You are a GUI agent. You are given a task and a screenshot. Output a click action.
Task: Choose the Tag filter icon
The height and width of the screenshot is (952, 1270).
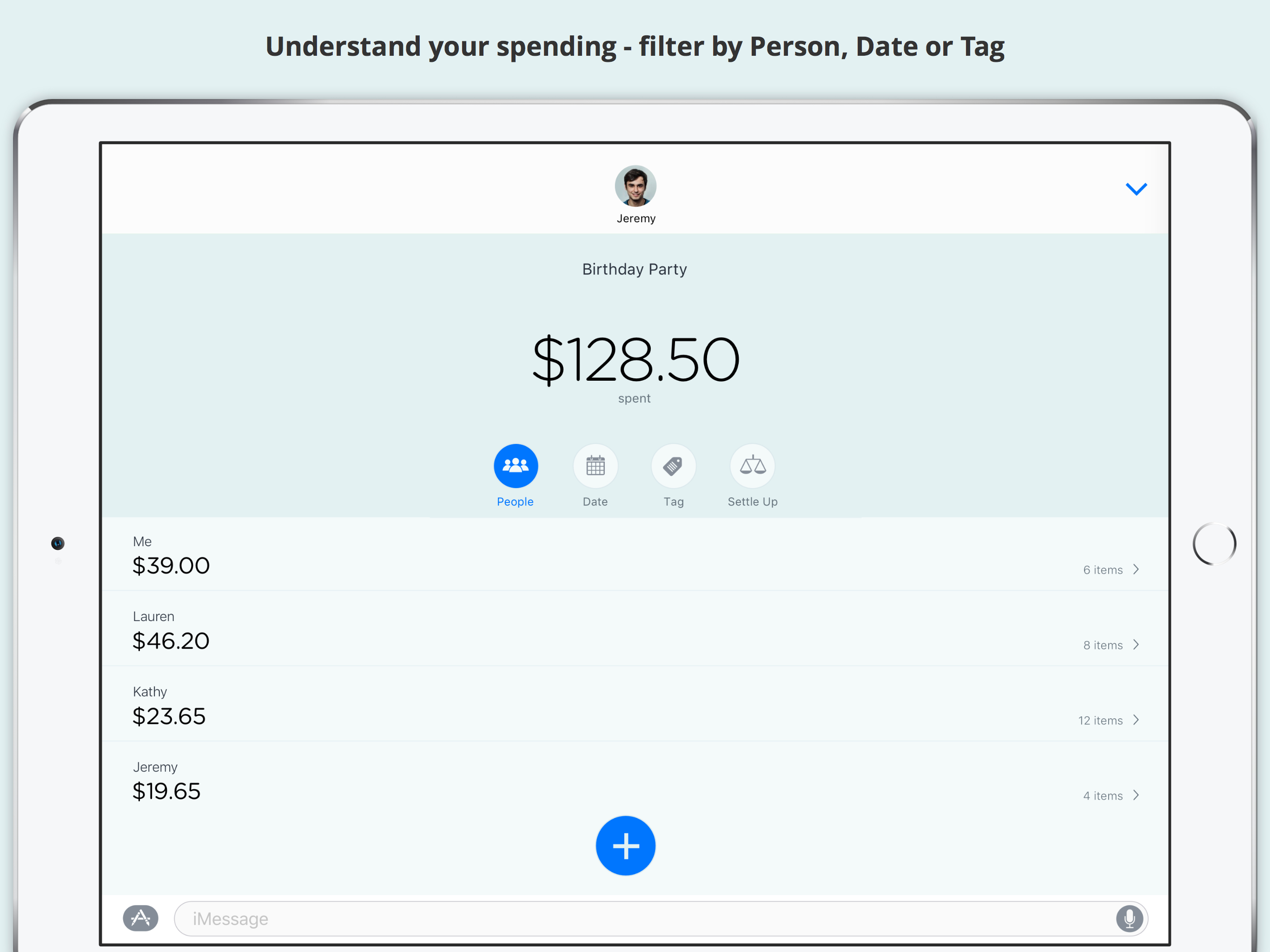pos(673,466)
